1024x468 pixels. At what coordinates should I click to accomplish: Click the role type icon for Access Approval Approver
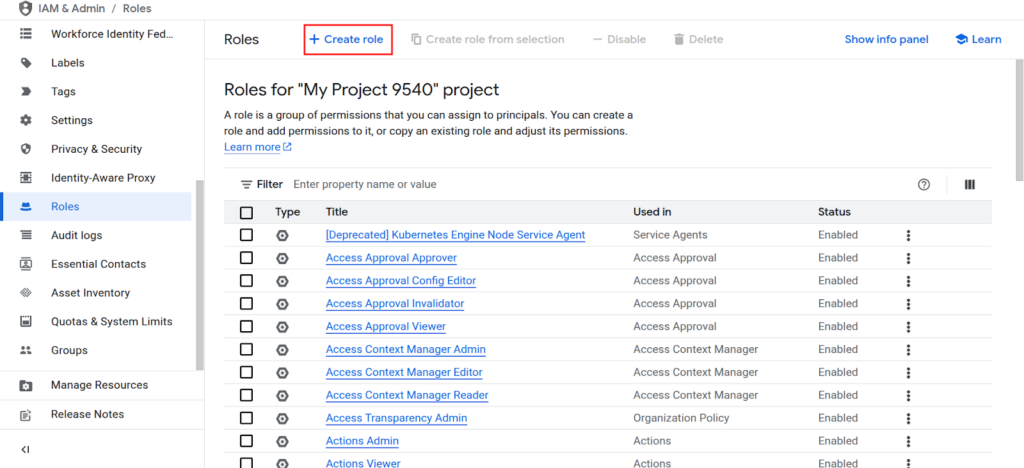pyautogui.click(x=282, y=258)
